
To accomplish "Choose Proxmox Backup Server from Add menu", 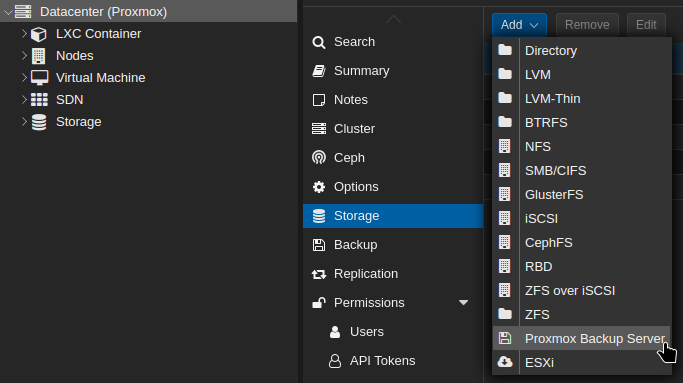I will point(581,338).
